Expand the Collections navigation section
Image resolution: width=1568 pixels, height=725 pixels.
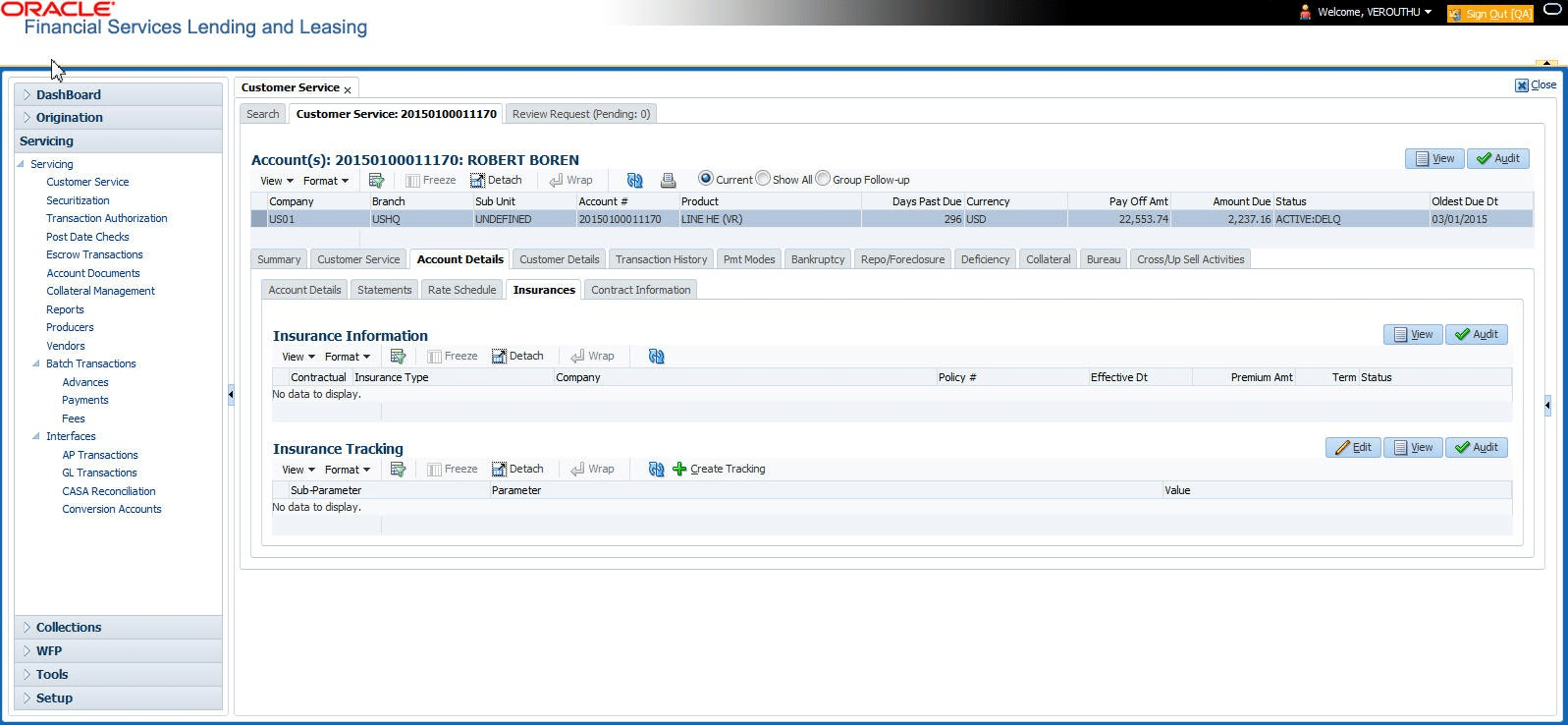[27, 628]
